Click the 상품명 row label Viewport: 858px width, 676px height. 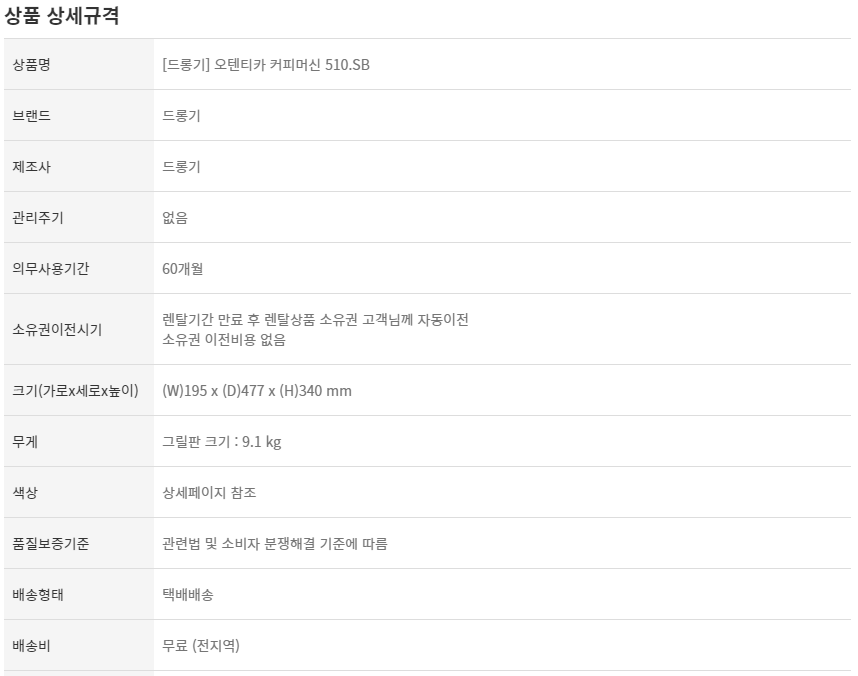click(31, 65)
